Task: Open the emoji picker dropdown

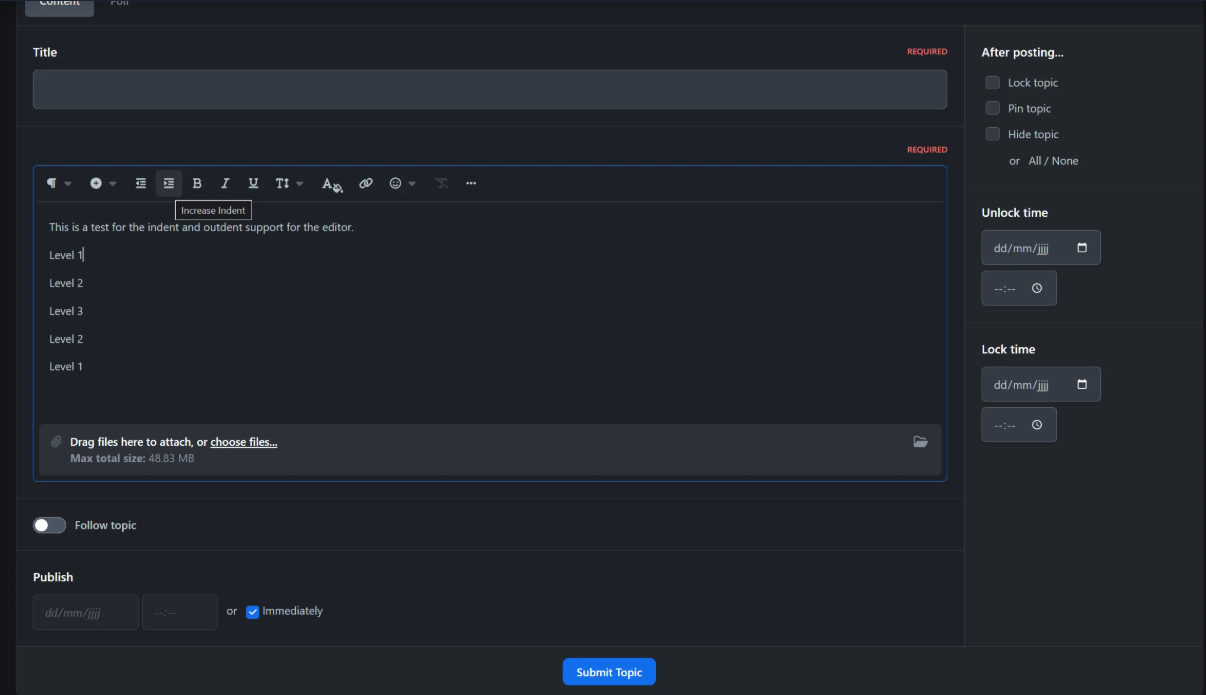Action: click(402, 184)
